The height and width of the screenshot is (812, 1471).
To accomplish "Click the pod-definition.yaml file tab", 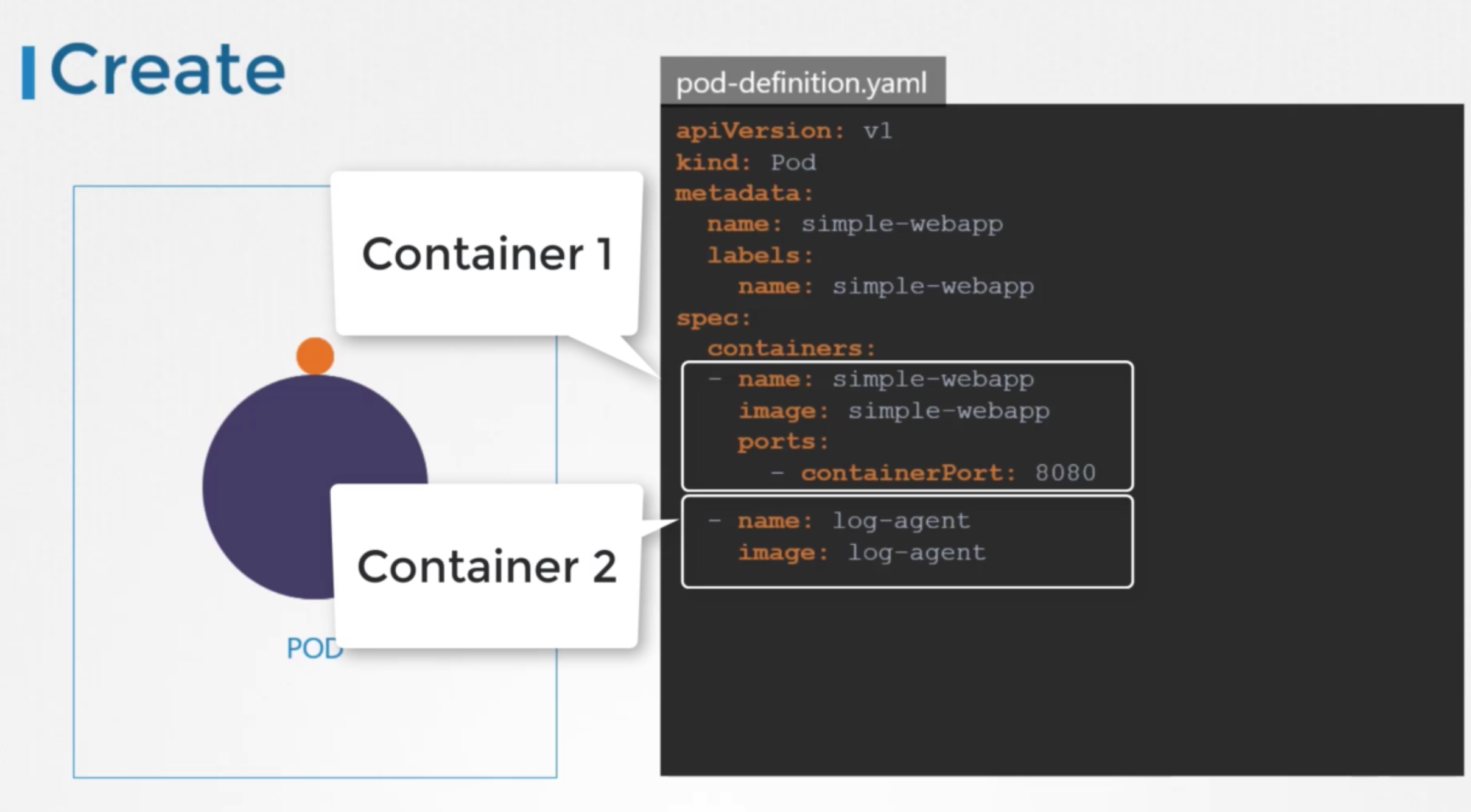I will [802, 82].
